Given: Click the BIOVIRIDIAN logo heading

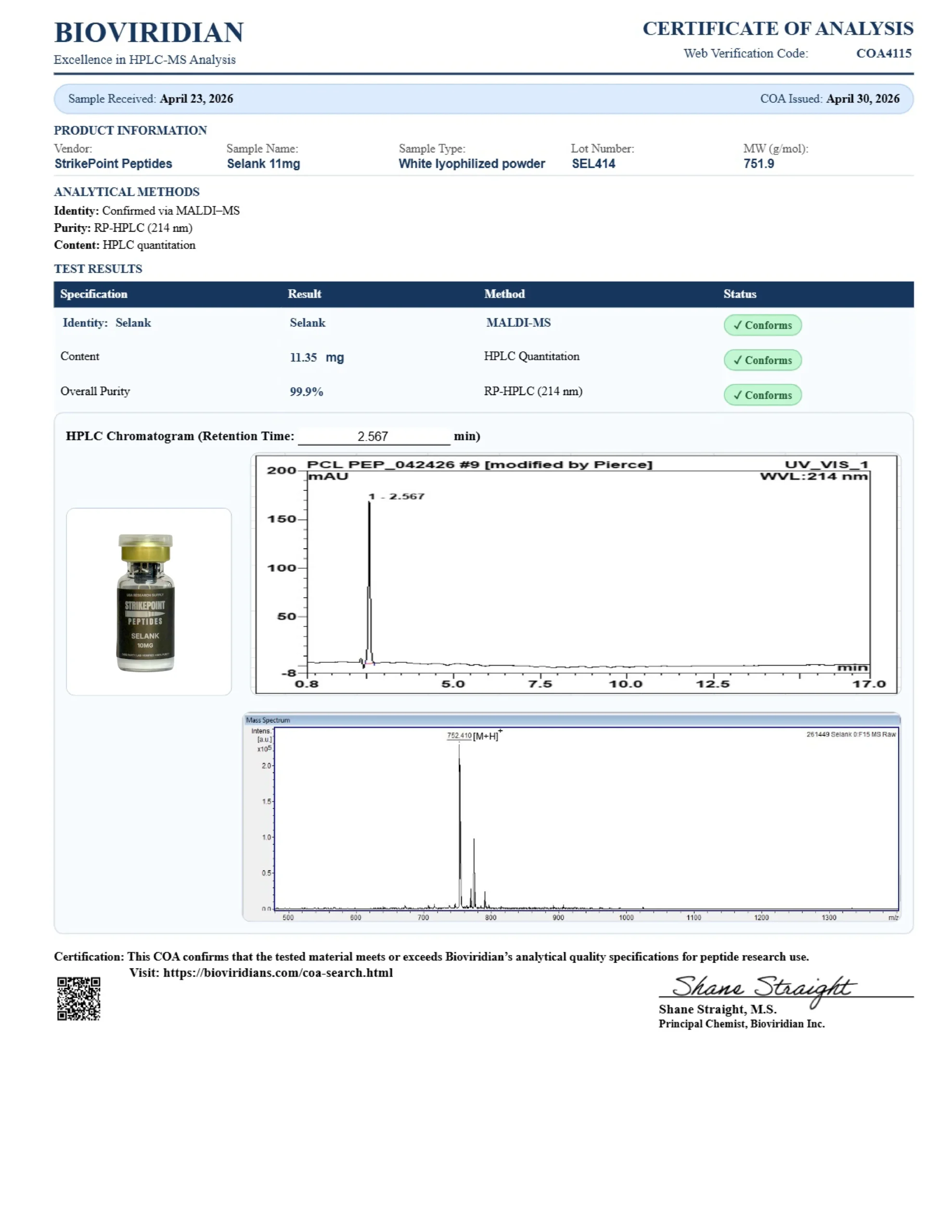Looking at the screenshot, I should coord(149,33).
